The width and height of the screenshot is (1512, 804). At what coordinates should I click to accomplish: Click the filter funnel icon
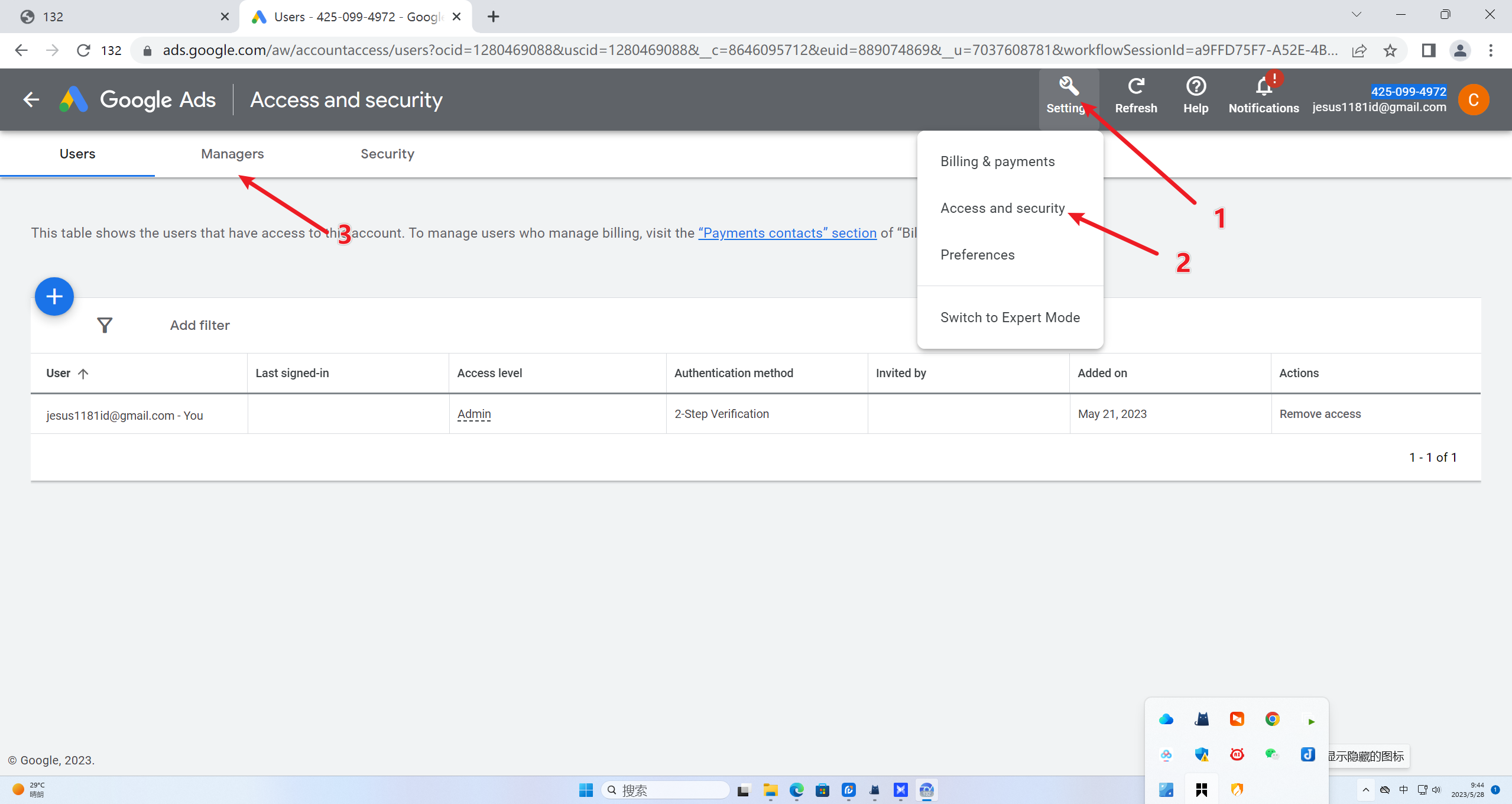click(x=105, y=325)
